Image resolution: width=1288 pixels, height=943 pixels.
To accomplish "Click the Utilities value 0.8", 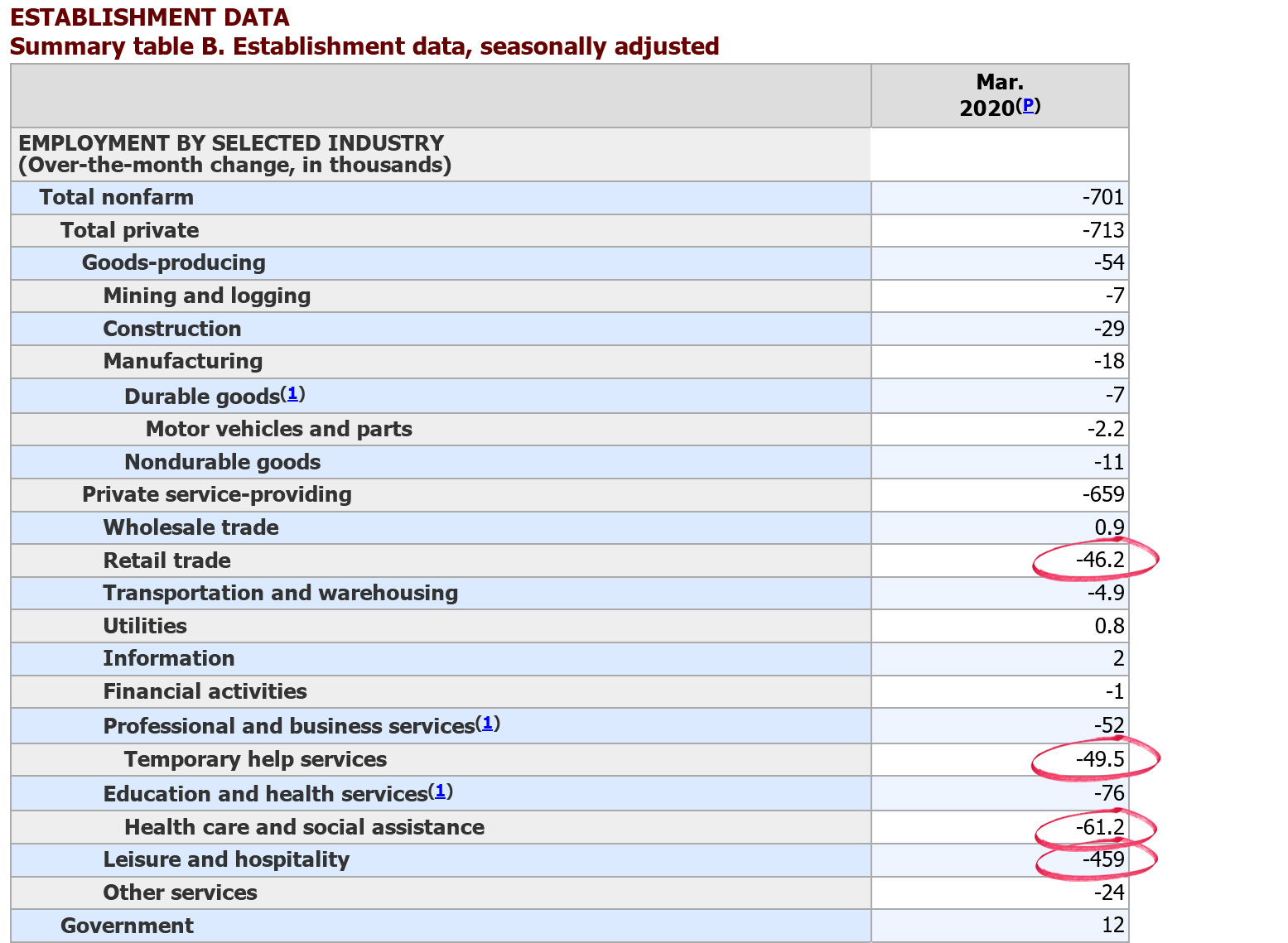I will coord(1110,626).
